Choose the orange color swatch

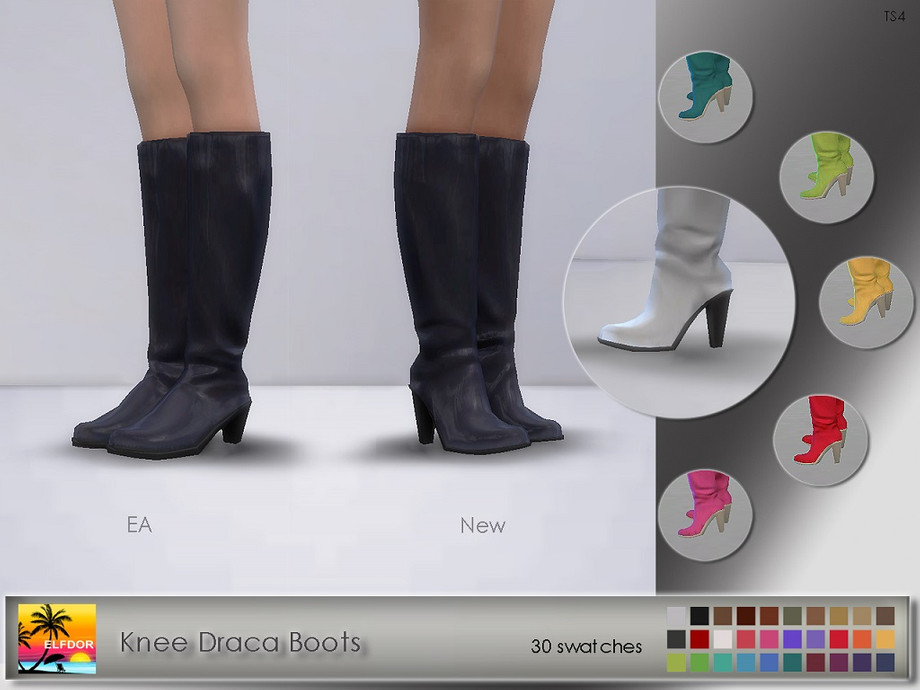pos(862,639)
